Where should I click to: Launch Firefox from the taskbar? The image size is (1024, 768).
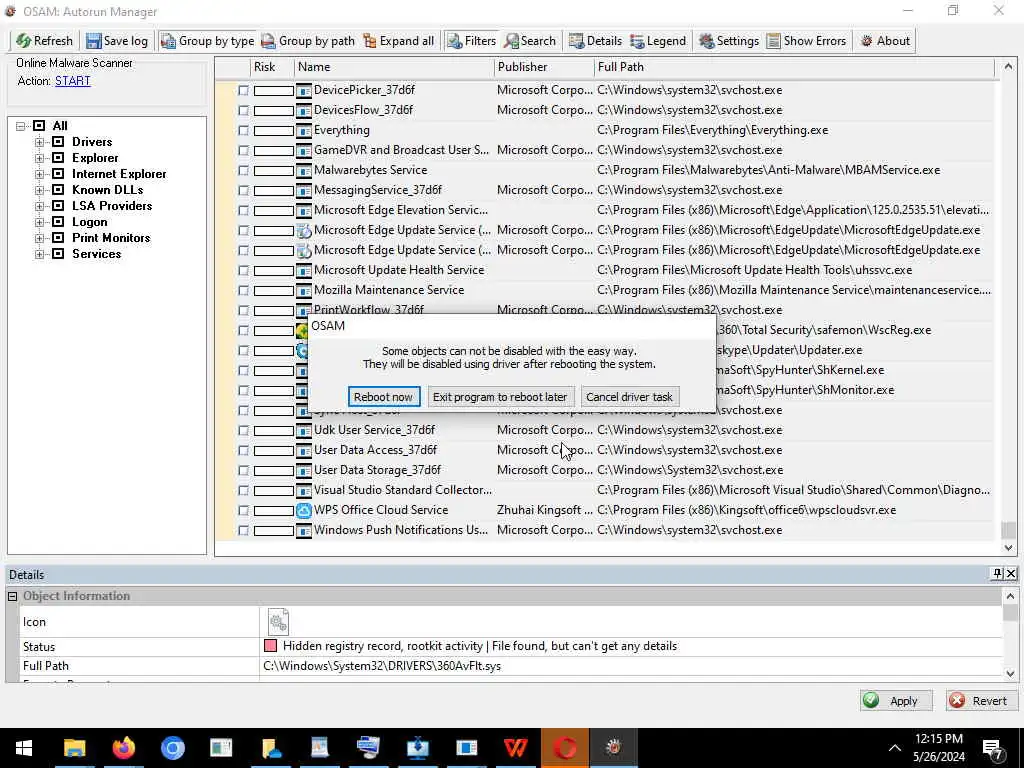pos(123,748)
